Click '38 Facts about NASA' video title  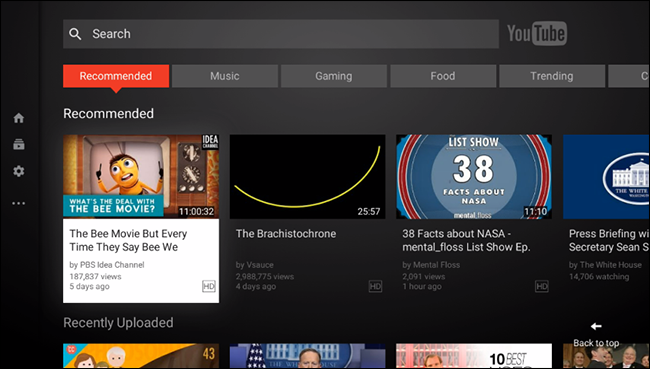(466, 240)
